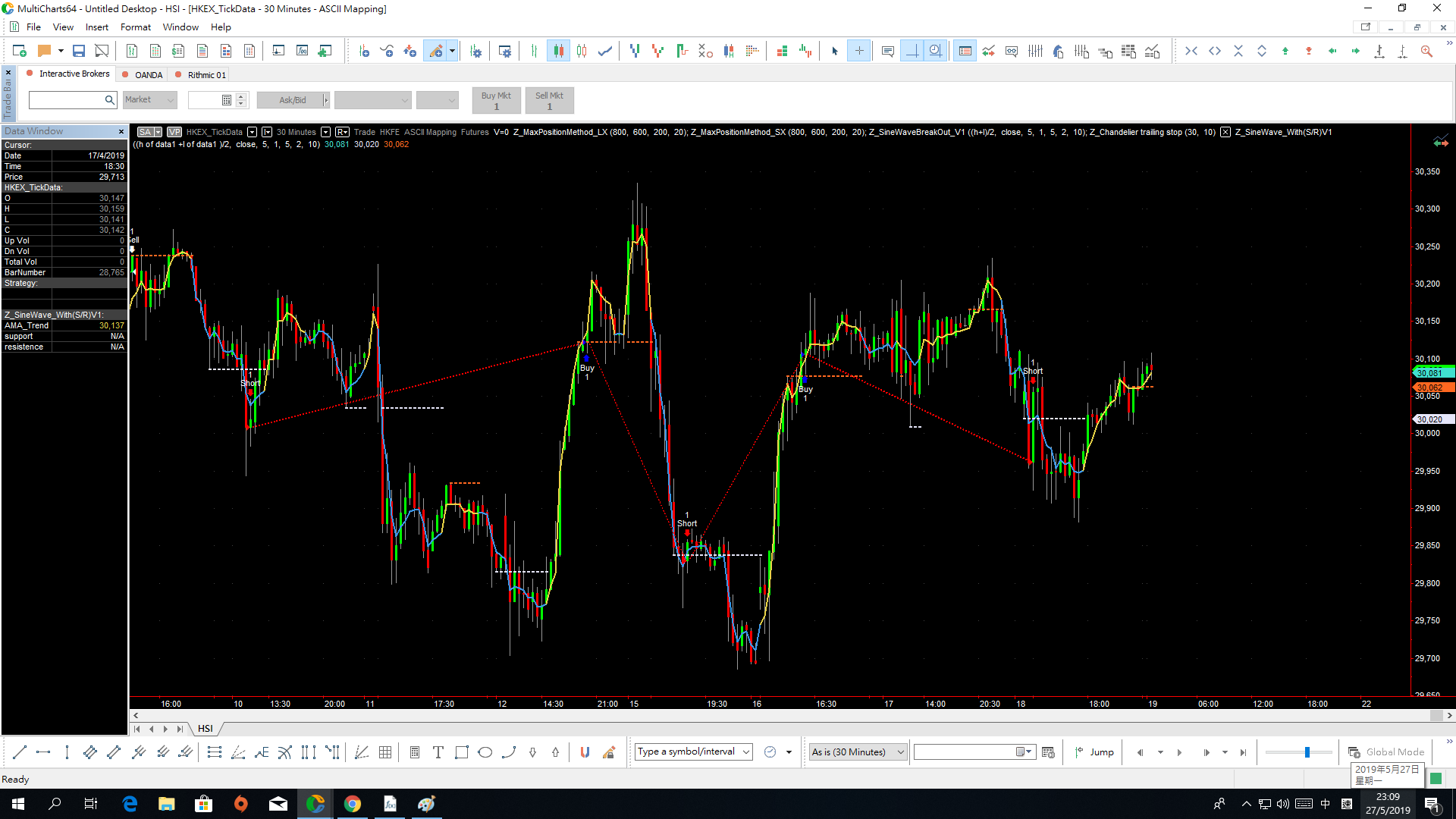Image resolution: width=1456 pixels, height=819 pixels.
Task: Toggle the SA chart status button
Action: tap(146, 132)
